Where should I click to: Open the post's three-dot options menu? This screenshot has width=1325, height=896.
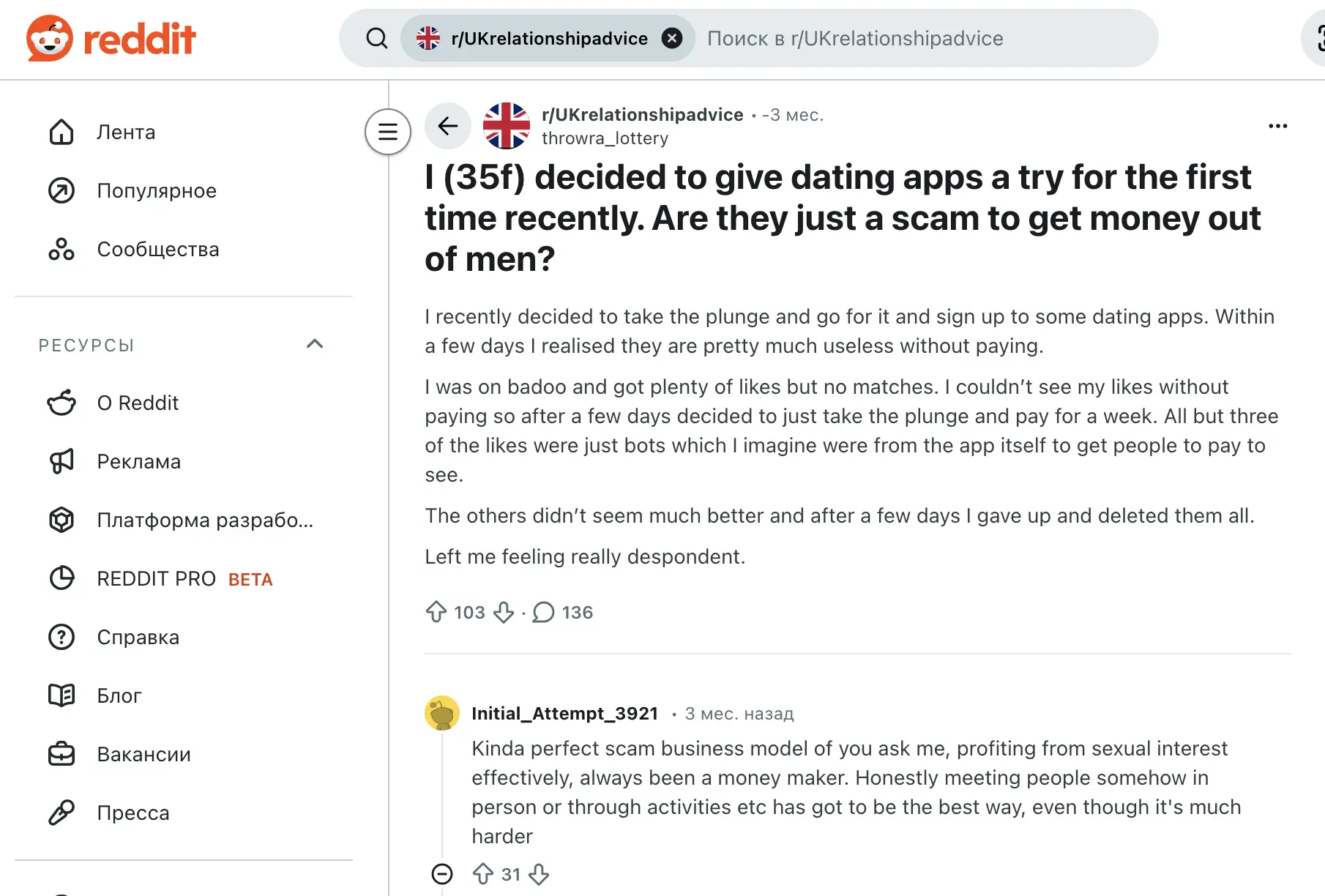pos(1277,126)
